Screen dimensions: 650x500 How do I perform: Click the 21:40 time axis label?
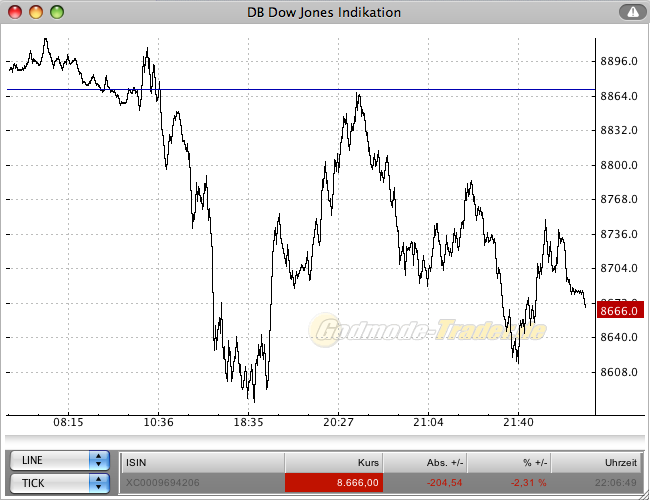[x=518, y=422]
